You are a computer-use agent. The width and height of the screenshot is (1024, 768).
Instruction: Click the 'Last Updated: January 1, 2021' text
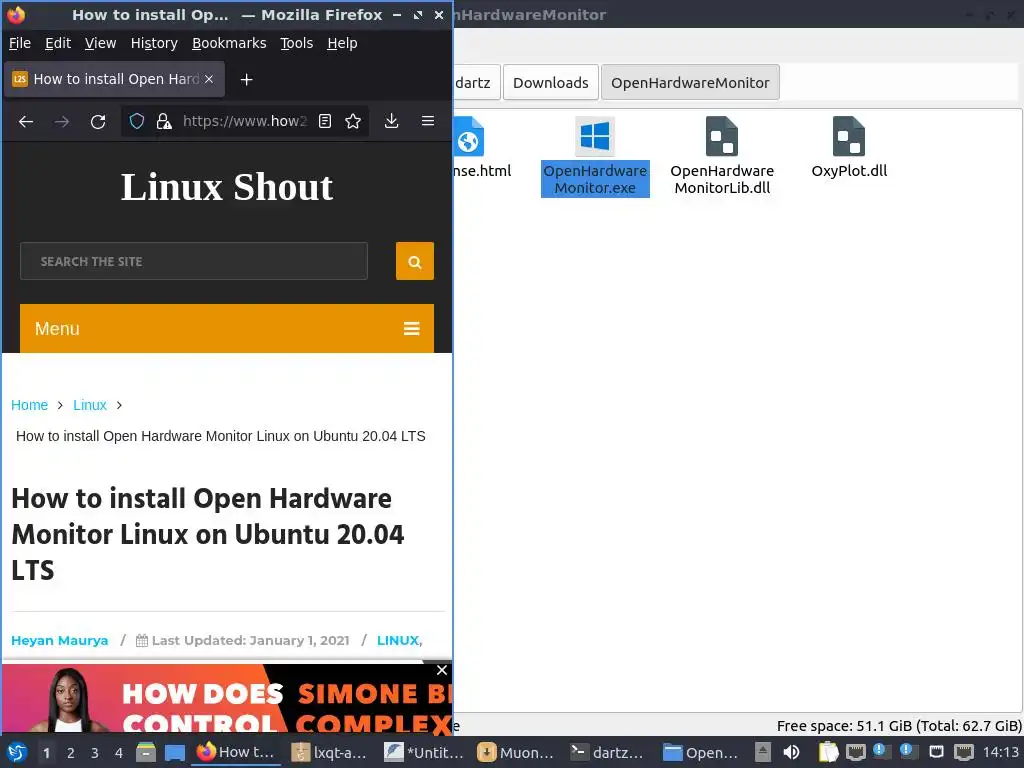251,641
